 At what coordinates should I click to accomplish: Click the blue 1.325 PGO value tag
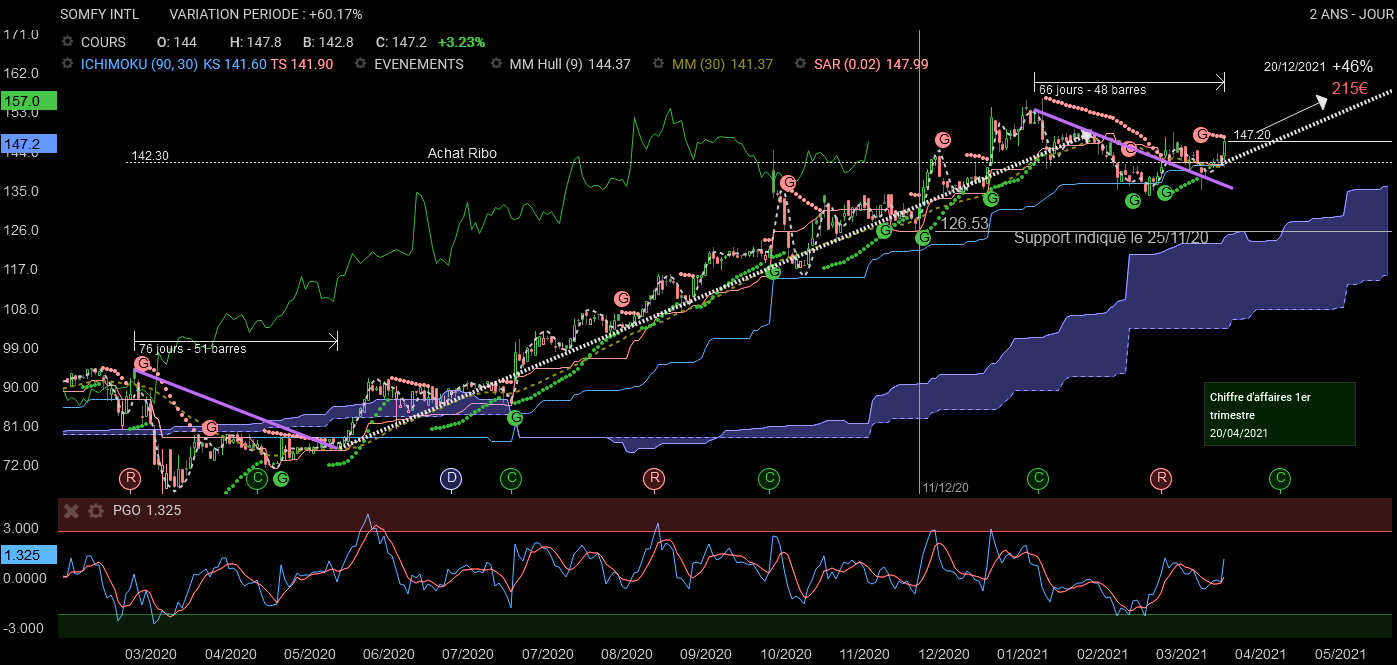[x=29, y=554]
